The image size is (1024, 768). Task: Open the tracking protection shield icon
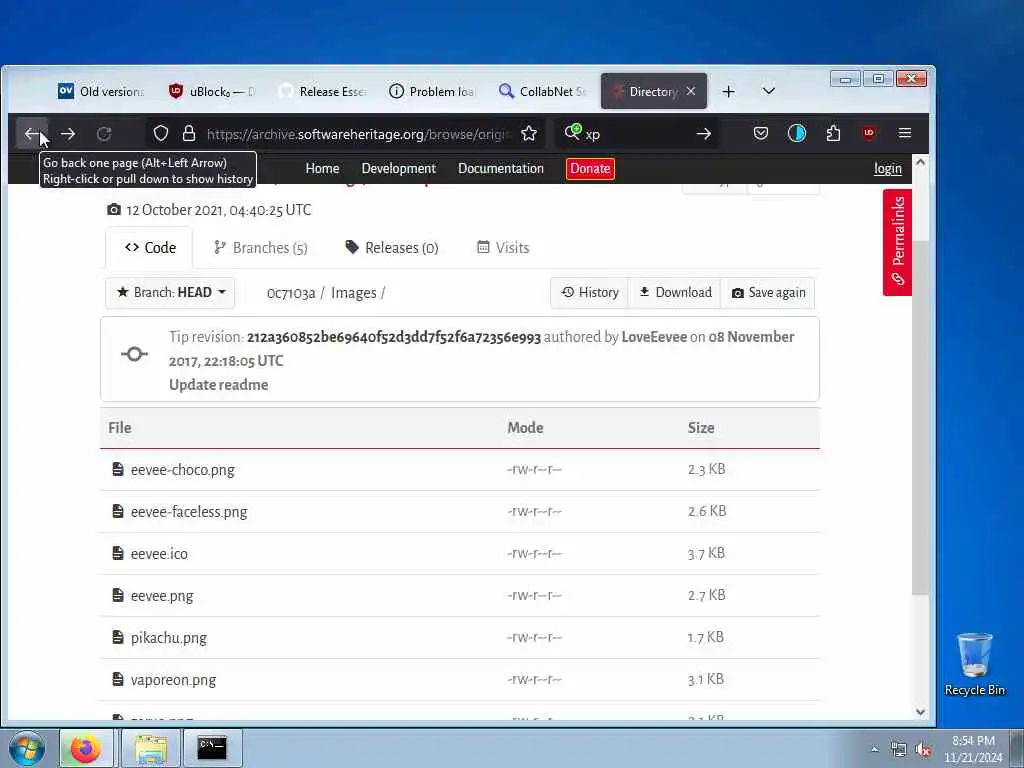click(161, 134)
